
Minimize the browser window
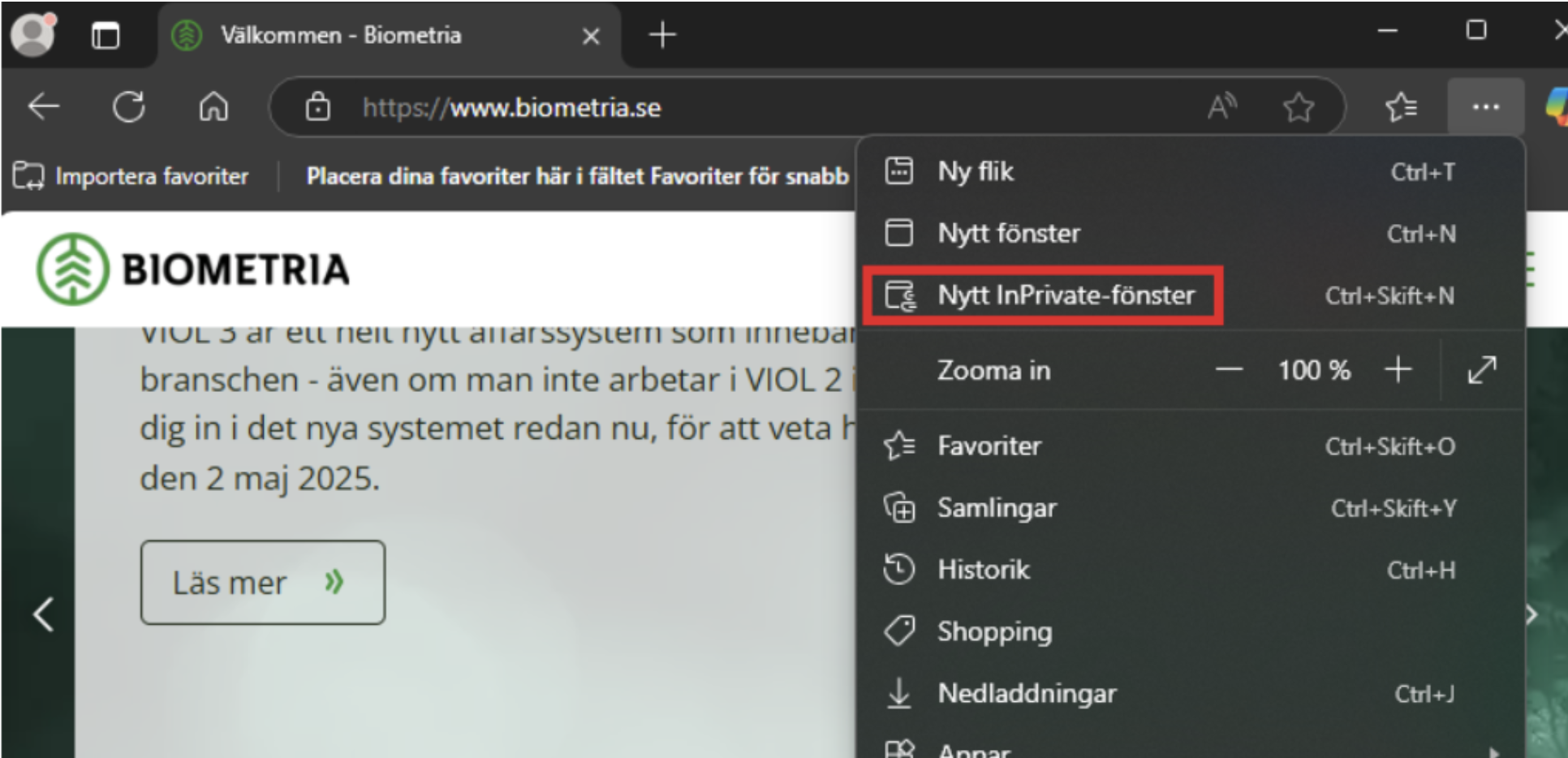(1388, 31)
